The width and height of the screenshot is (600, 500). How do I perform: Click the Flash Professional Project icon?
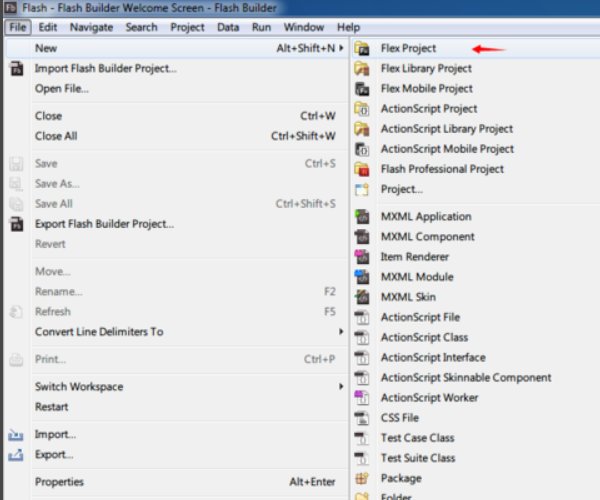pyautogui.click(x=362, y=169)
